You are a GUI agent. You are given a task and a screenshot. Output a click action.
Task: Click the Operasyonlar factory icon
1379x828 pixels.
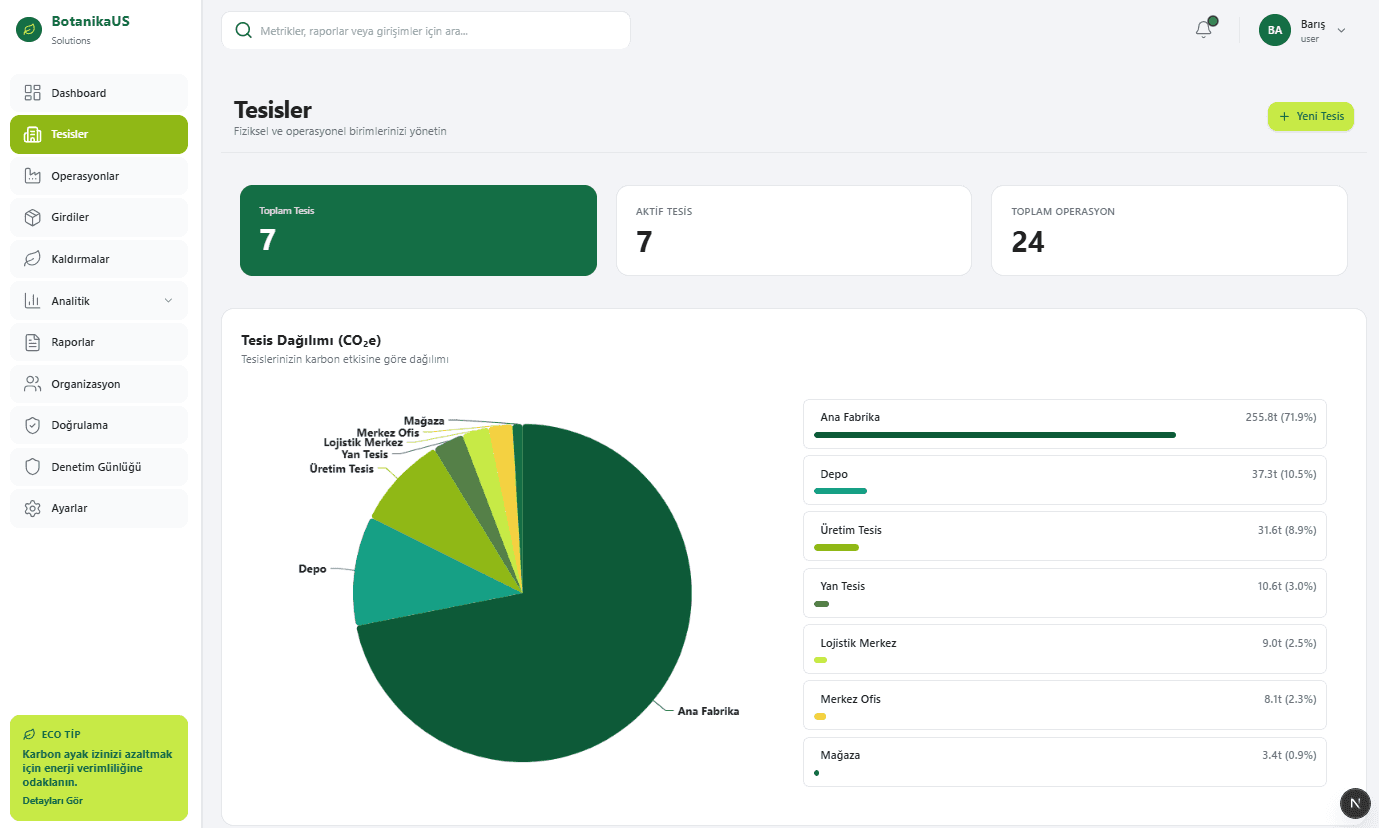[x=32, y=176]
